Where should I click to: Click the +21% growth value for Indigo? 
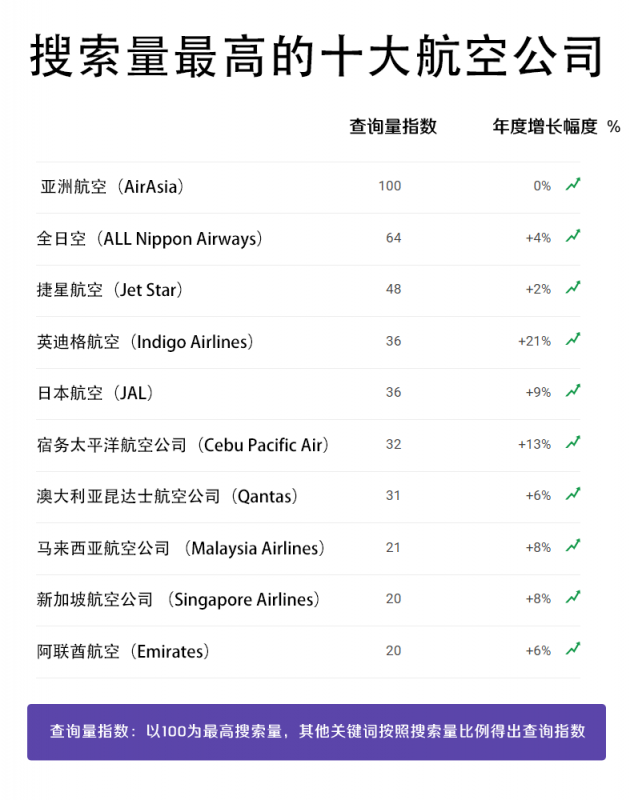tap(534, 341)
